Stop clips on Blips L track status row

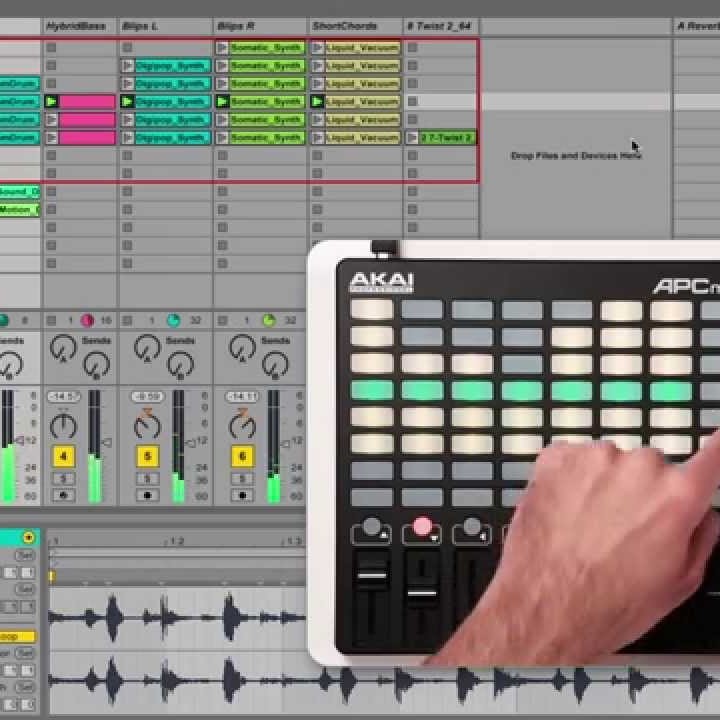[x=128, y=320]
